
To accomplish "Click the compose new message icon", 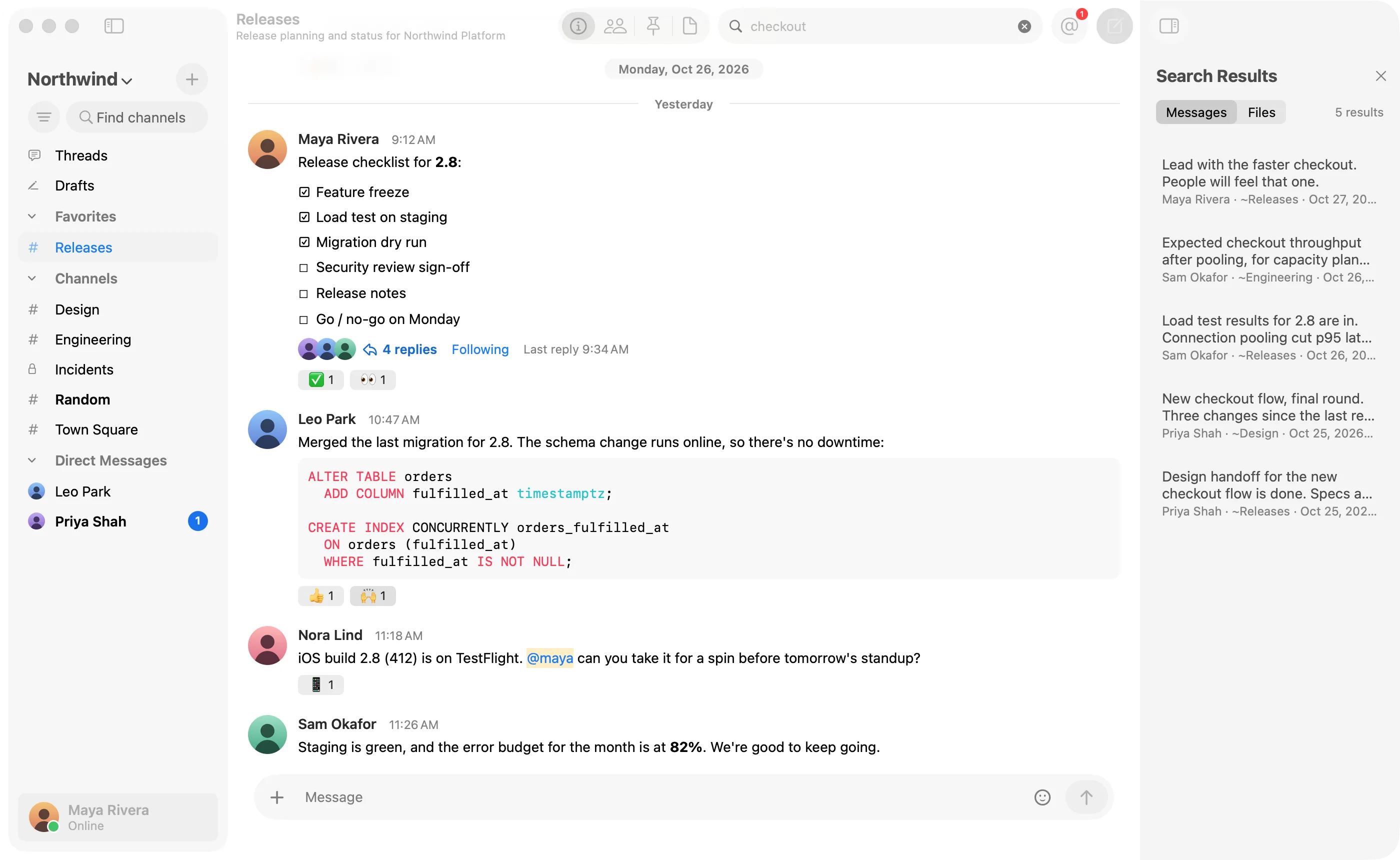I will click(1114, 26).
